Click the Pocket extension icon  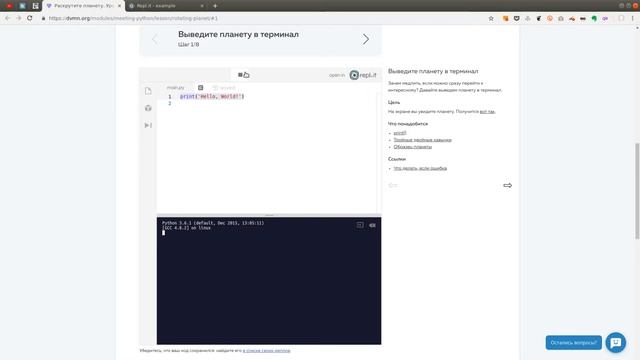point(517,18)
